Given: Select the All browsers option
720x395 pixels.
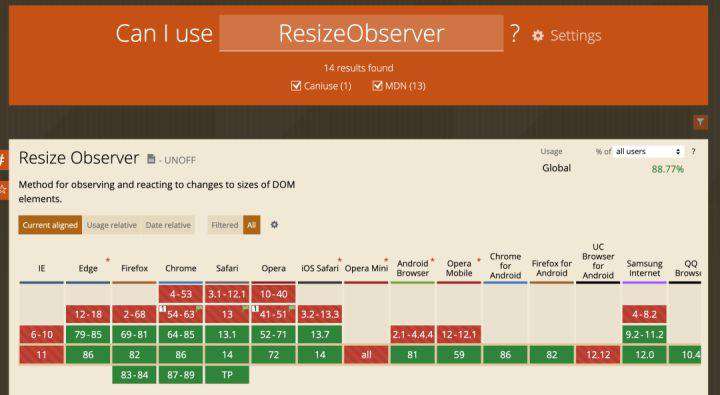Looking at the screenshot, I should (x=252, y=225).
